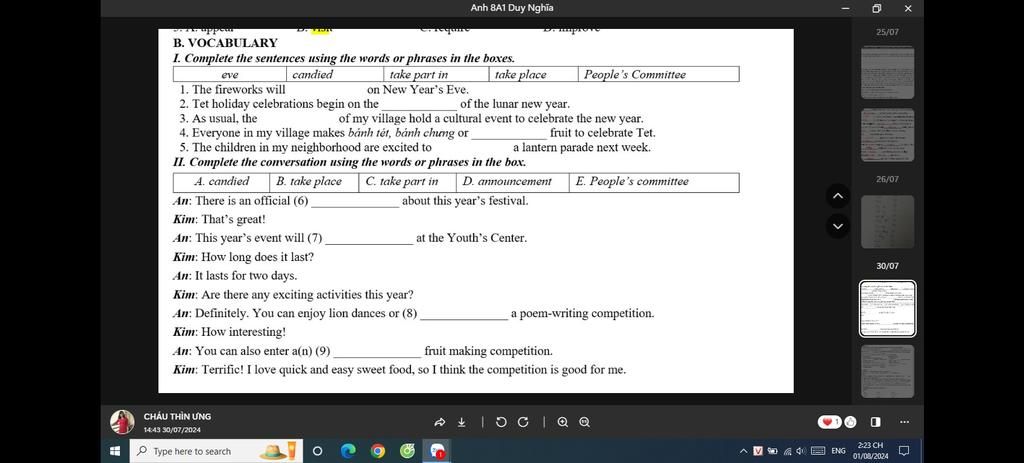Click the 26/07 date label
The width and height of the screenshot is (1024, 463).
[888, 179]
